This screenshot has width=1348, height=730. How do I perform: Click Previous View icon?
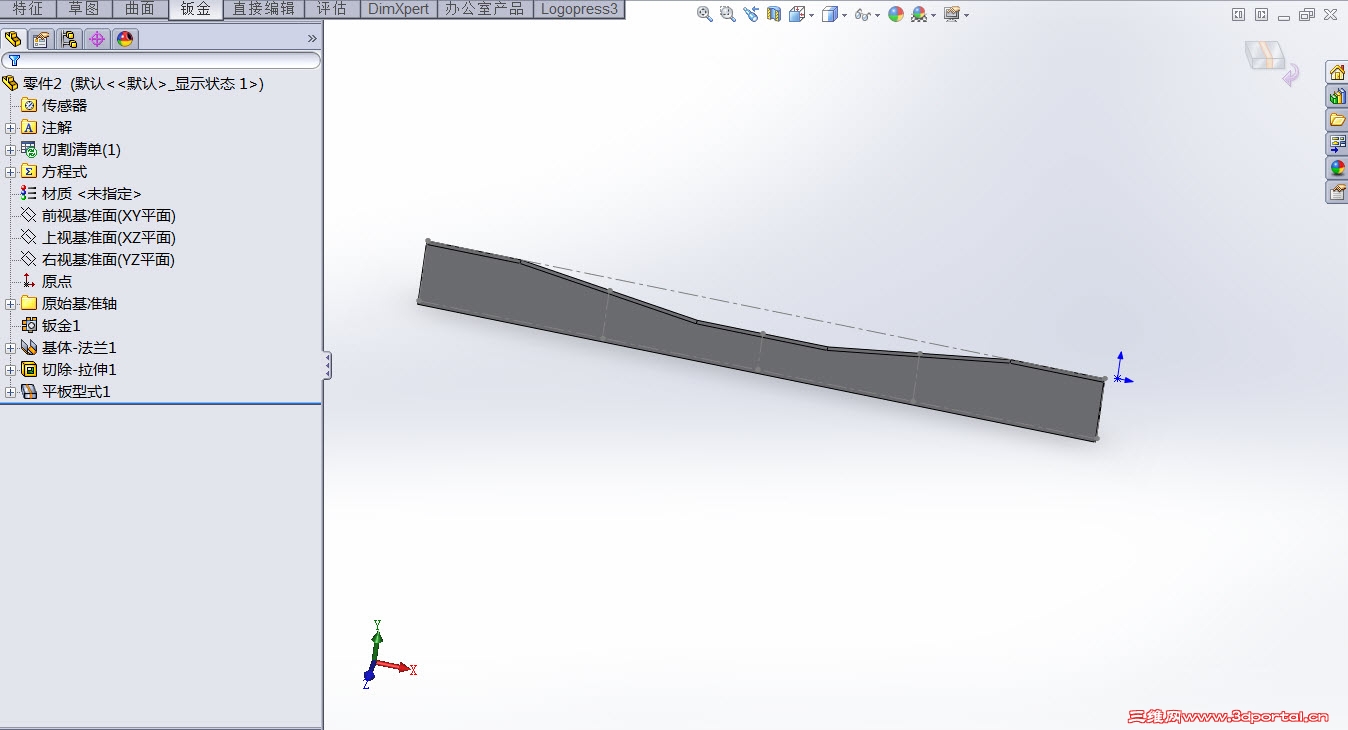click(x=751, y=14)
